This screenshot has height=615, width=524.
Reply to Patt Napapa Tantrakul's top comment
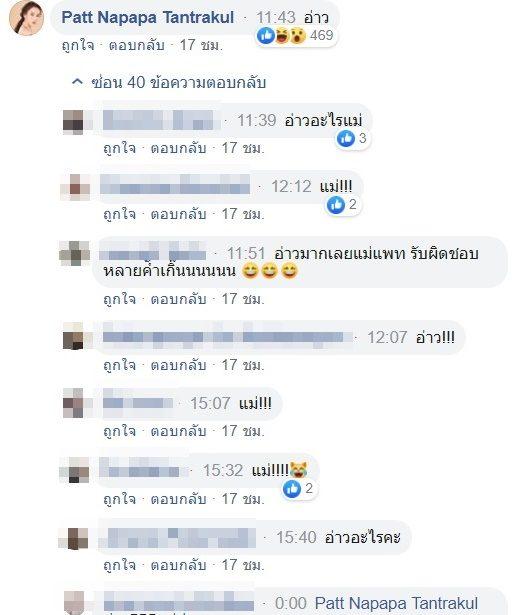click(x=136, y=45)
